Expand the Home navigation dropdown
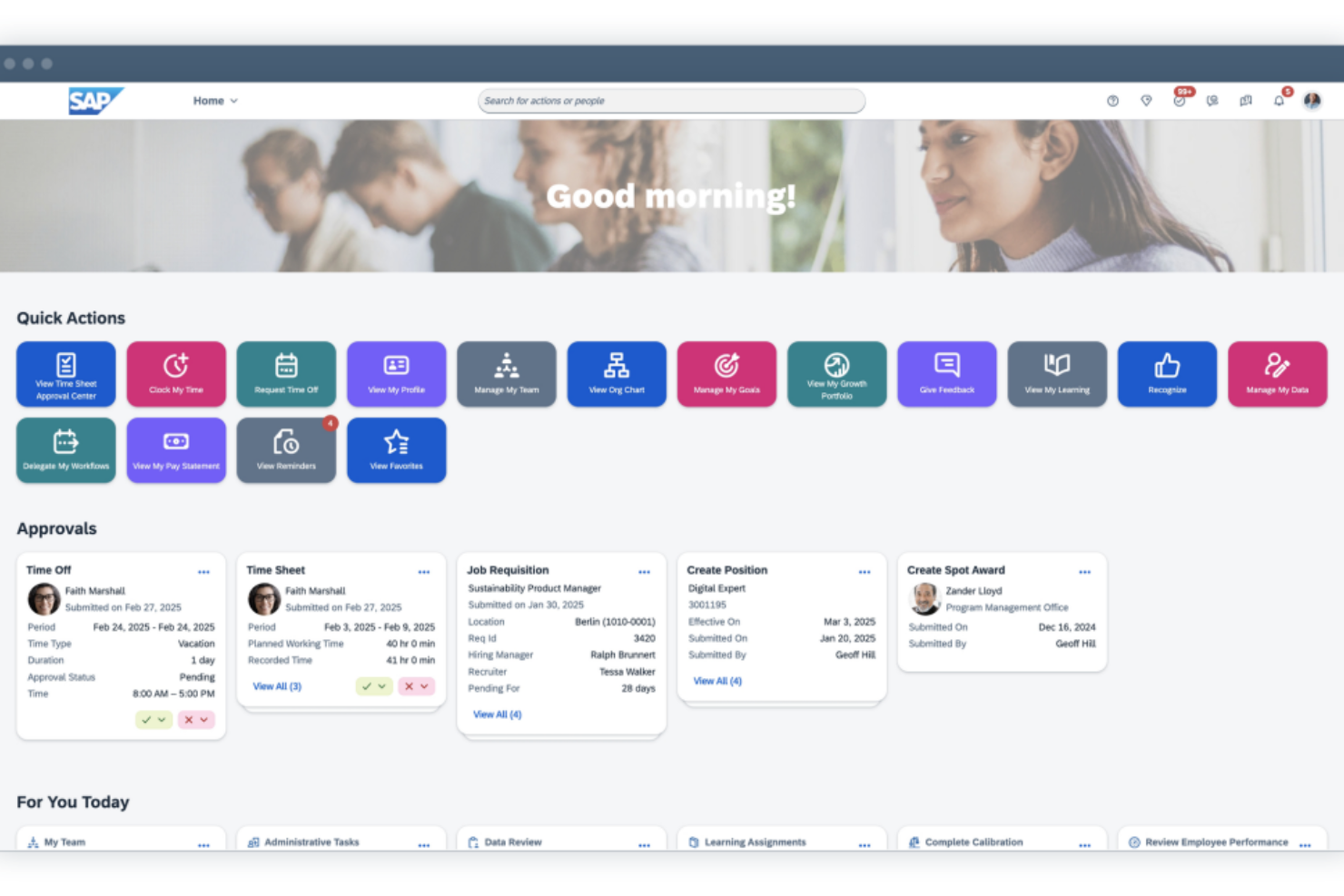 coord(215,101)
